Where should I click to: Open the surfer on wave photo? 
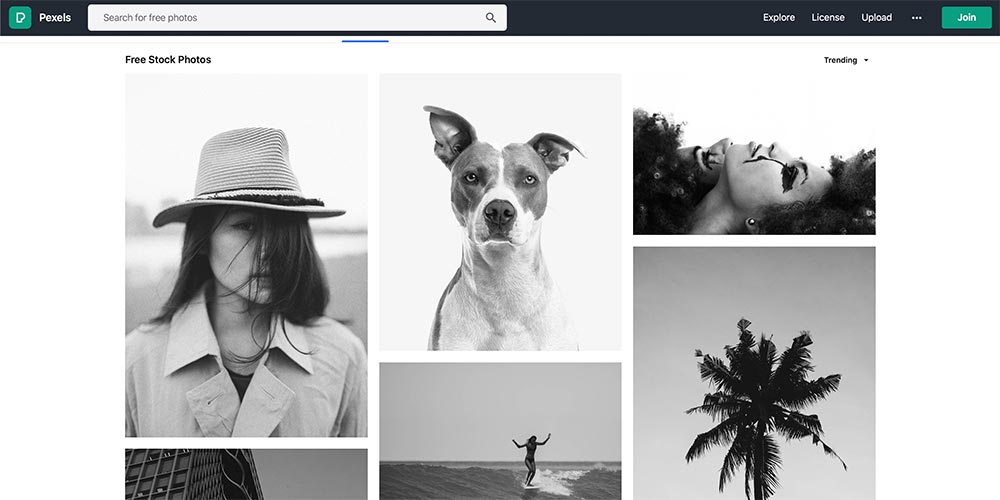[500, 431]
